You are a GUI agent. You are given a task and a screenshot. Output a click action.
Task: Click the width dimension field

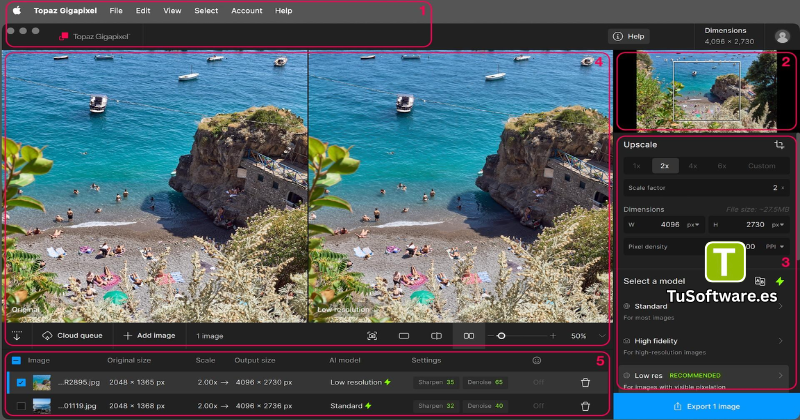click(x=664, y=225)
